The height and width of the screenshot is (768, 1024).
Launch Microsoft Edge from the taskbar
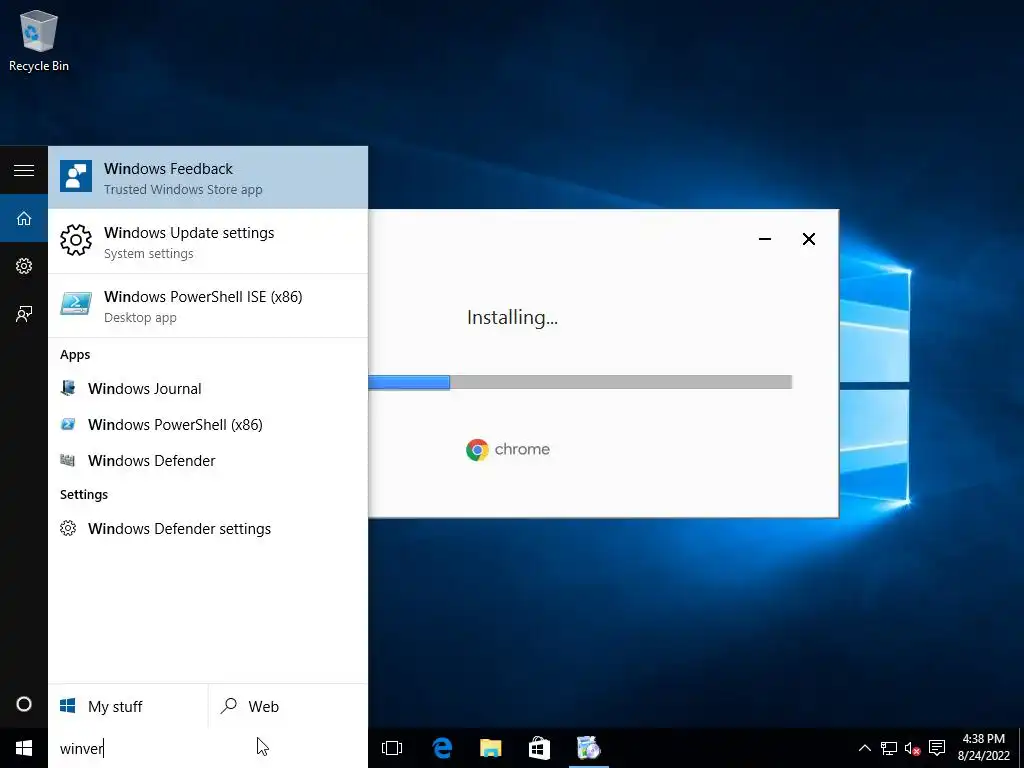click(x=442, y=748)
